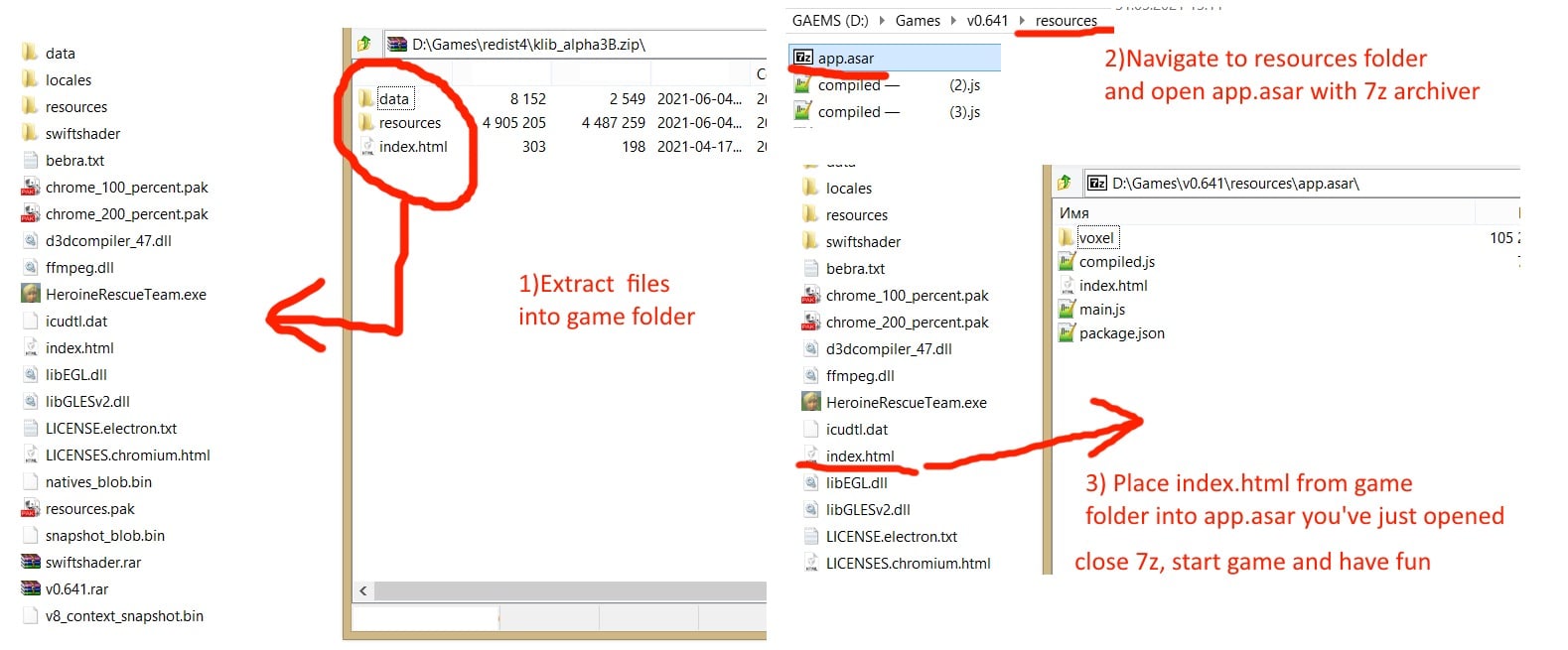The height and width of the screenshot is (650, 1568).
Task: Select package.json file name
Action: [1122, 333]
